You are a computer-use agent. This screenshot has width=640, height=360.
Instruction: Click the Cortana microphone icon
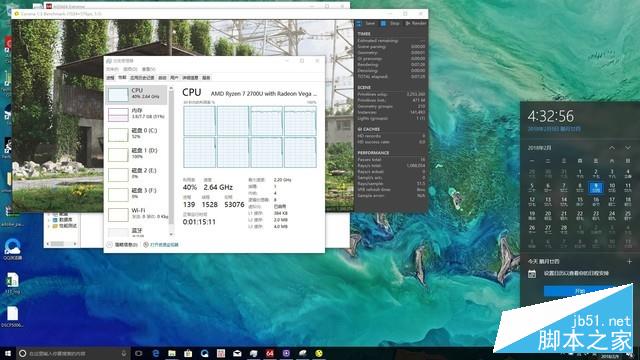[124, 353]
